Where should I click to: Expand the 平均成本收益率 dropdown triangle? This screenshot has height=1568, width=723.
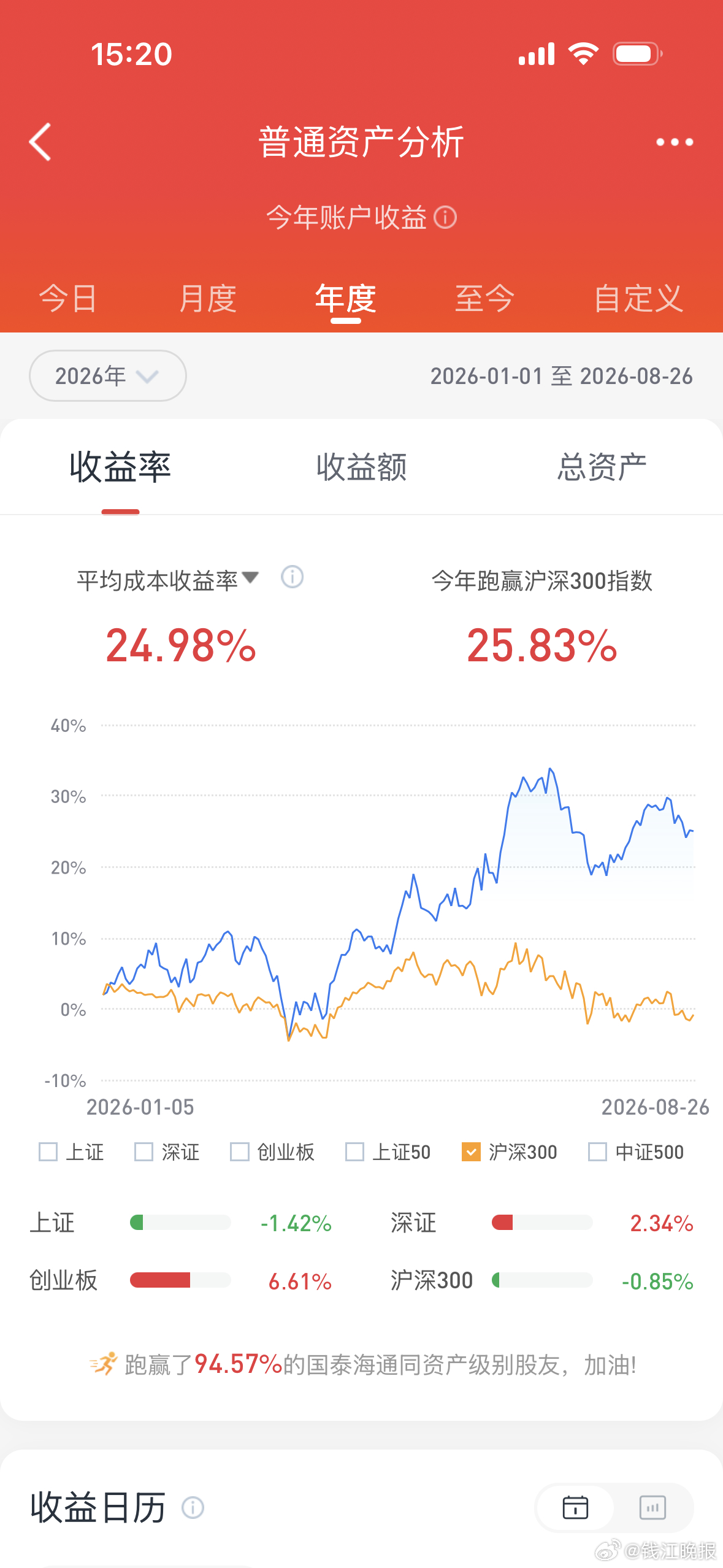[250, 577]
